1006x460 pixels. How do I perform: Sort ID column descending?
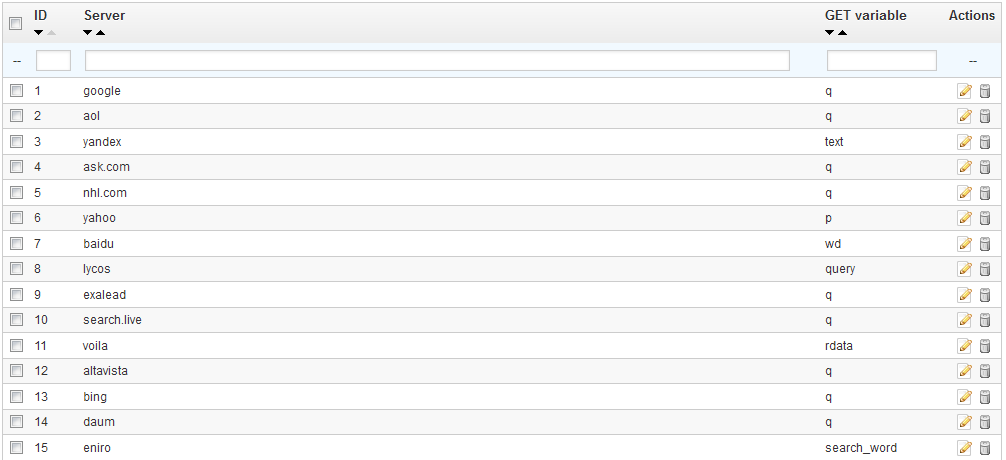(x=39, y=33)
